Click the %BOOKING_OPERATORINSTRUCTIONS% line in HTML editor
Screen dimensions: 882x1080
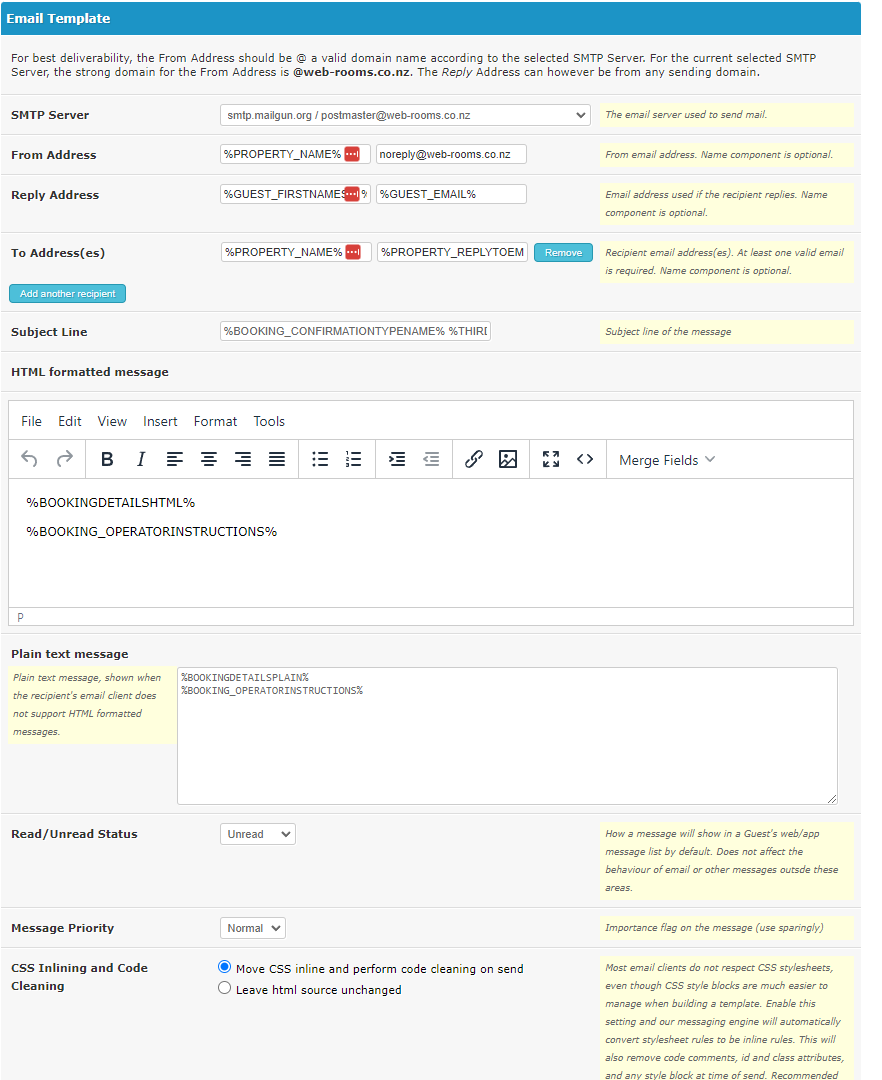click(151, 532)
